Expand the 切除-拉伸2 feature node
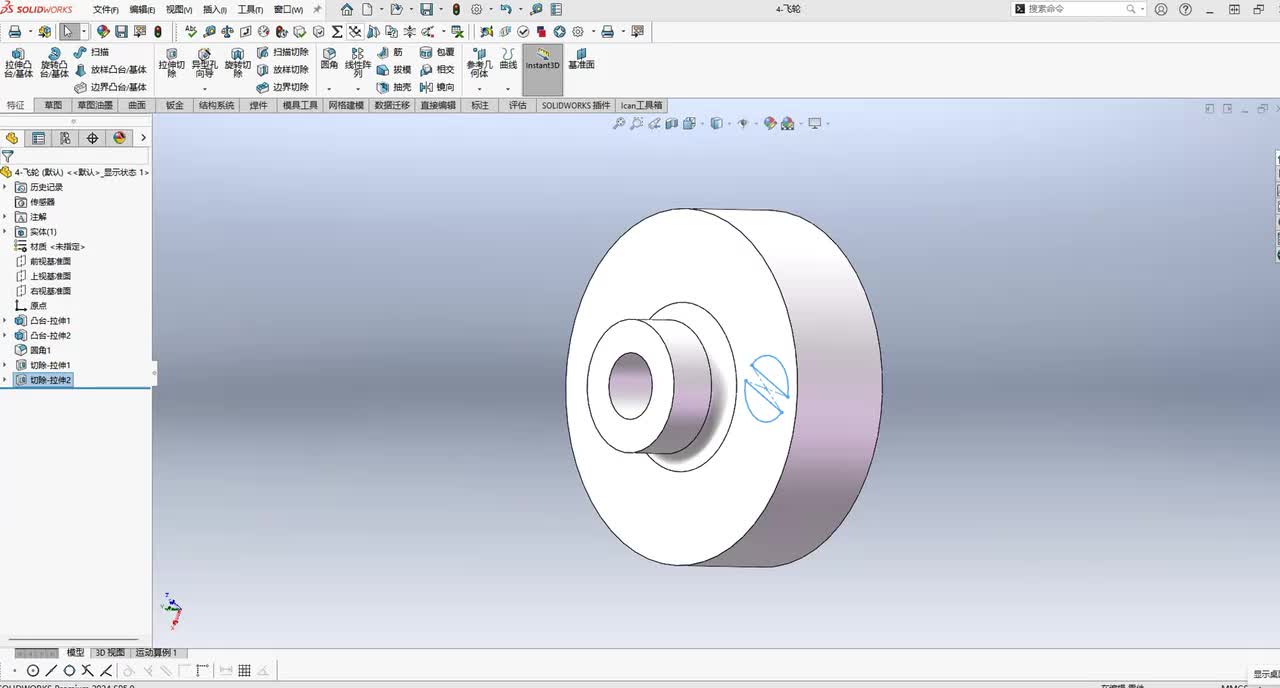The image size is (1280, 688). tap(5, 380)
